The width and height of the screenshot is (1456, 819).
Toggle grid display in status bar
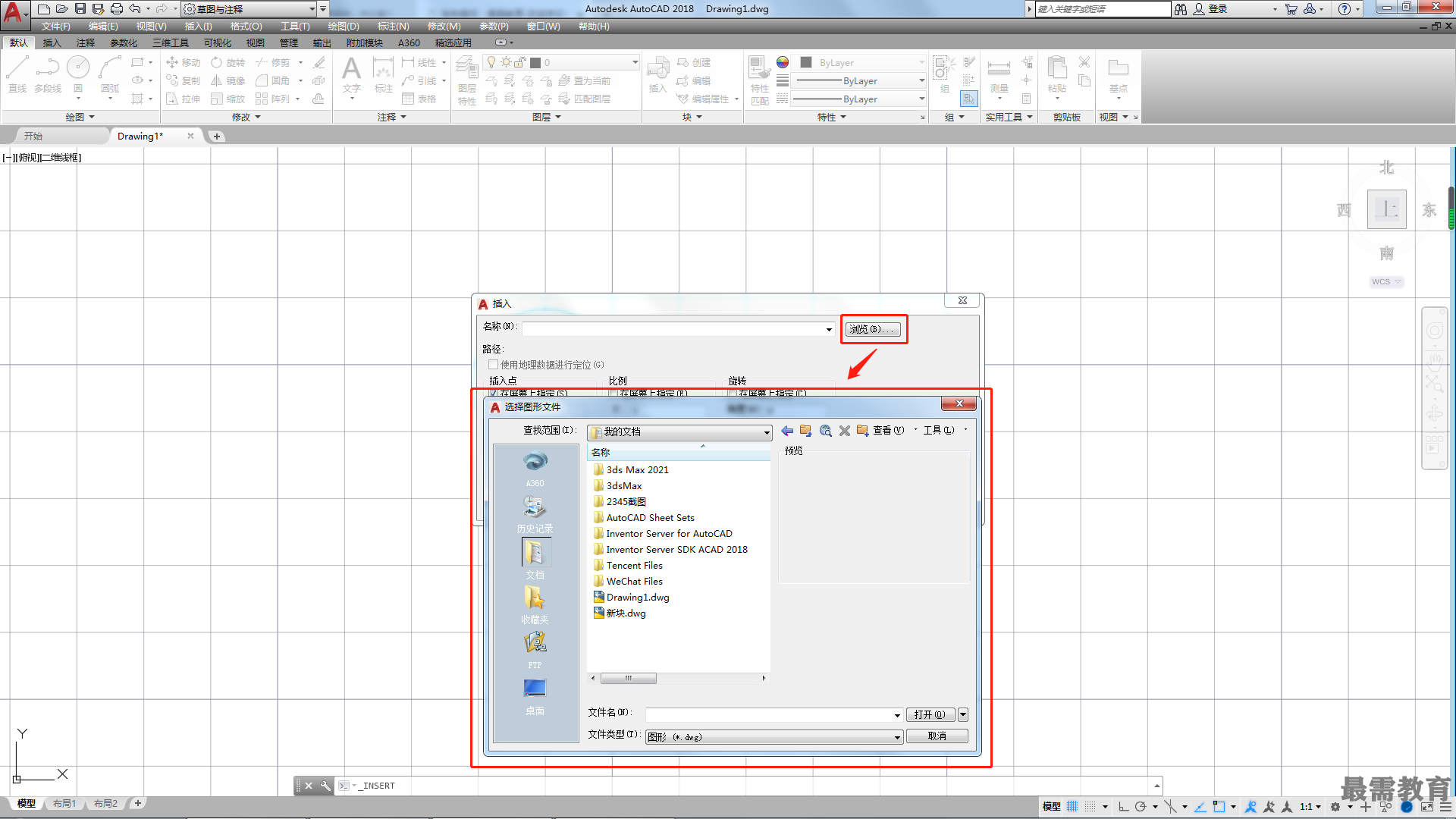click(1072, 807)
